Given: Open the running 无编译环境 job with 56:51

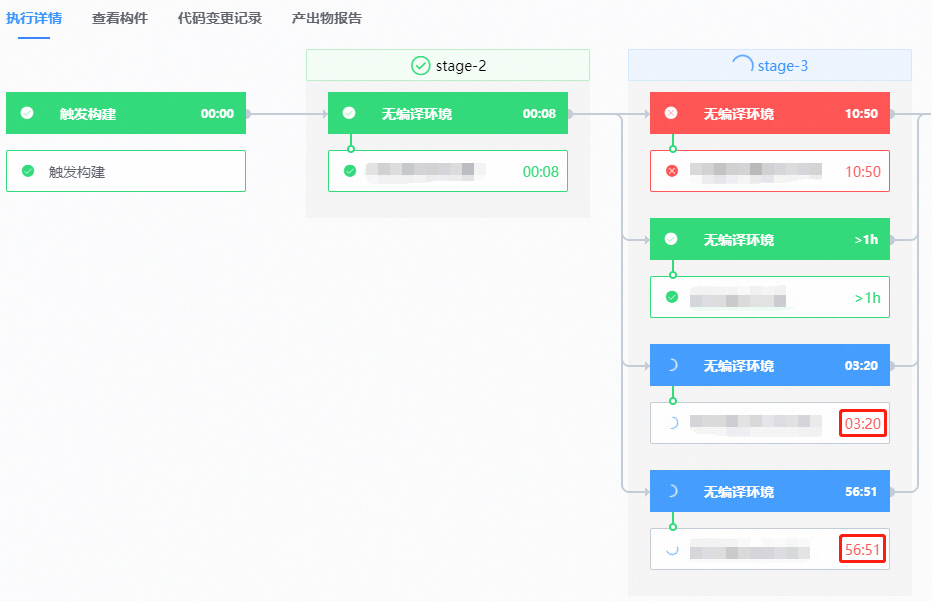Looking at the screenshot, I should (x=770, y=491).
